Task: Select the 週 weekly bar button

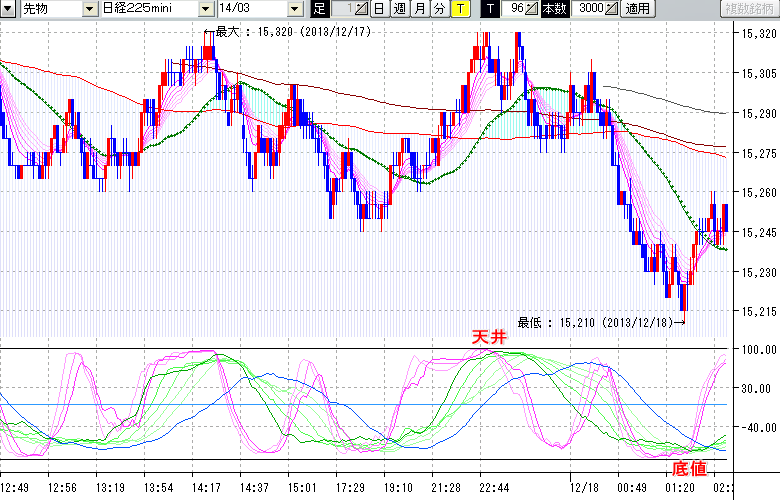Action: [399, 9]
